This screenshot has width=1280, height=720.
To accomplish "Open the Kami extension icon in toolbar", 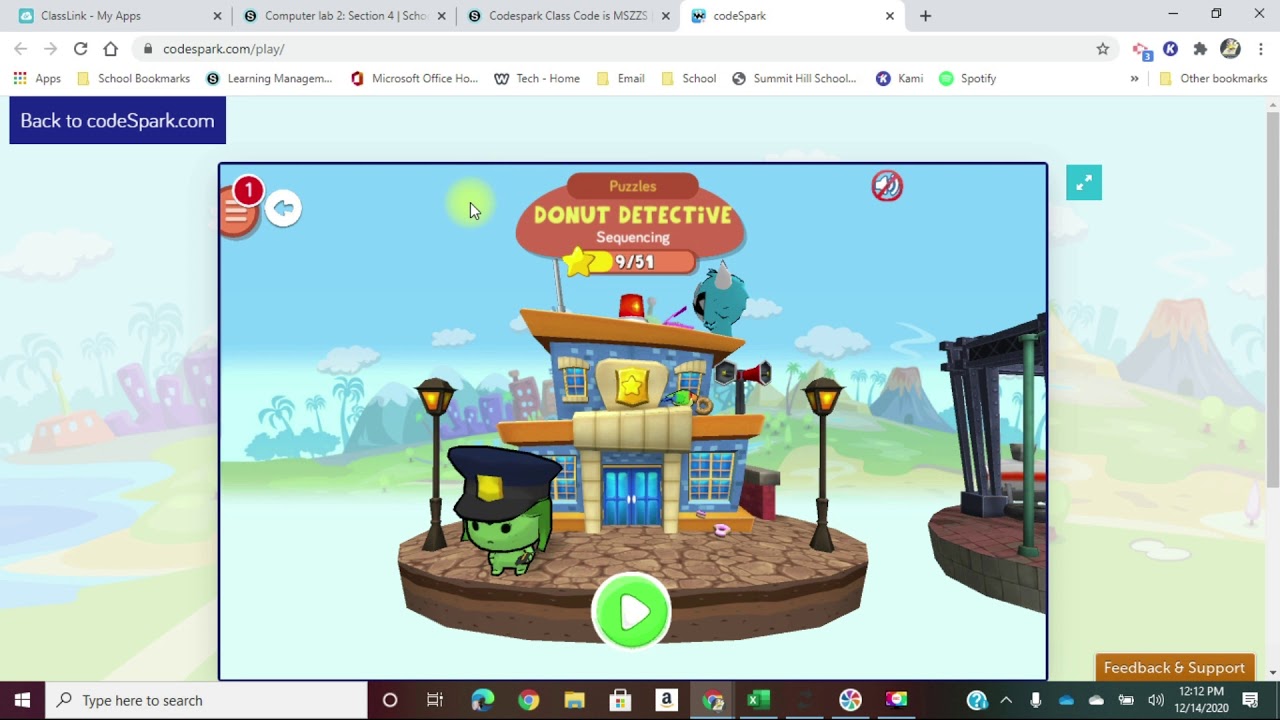I will pos(1170,48).
